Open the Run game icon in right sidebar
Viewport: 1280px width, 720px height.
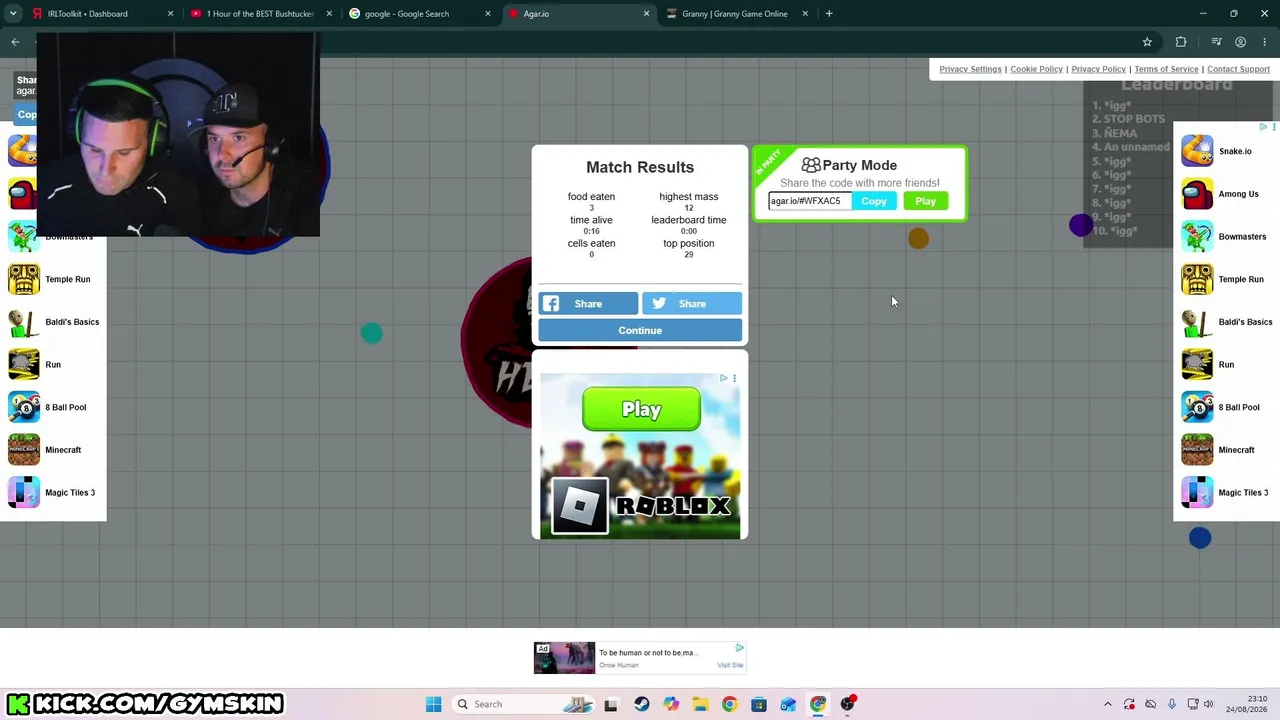click(x=1197, y=365)
